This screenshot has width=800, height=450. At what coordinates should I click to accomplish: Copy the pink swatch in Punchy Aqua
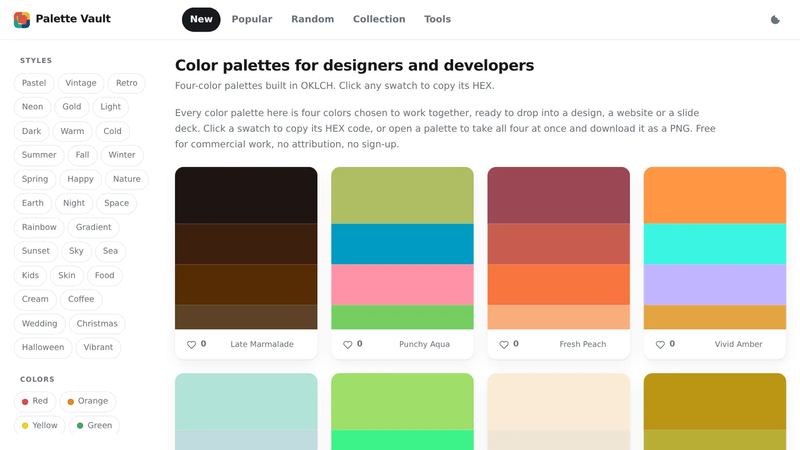click(x=402, y=285)
